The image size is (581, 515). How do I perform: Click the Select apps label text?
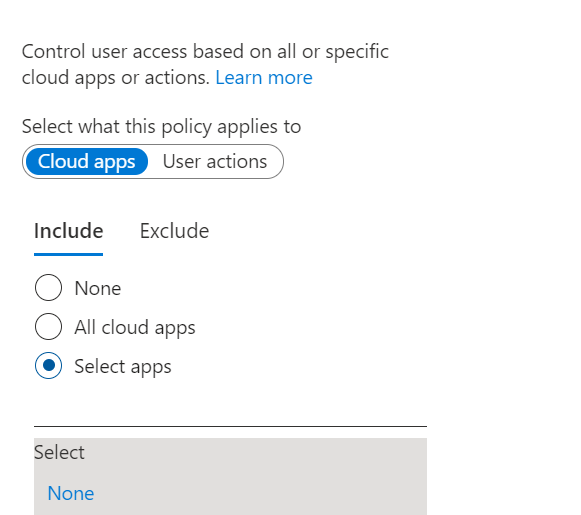(123, 367)
